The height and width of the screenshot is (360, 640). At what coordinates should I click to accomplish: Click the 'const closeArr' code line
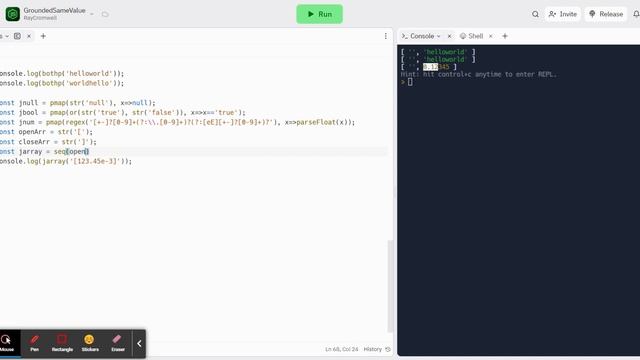48,142
